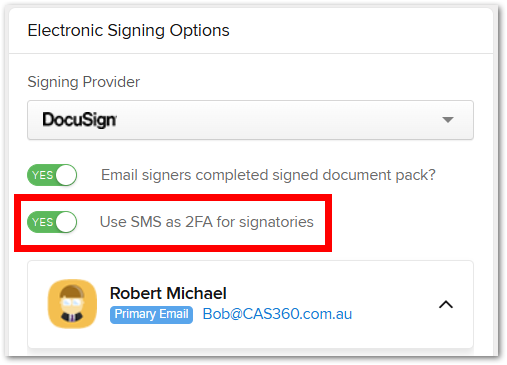Image resolution: width=507 pixels, height=365 pixels.
Task: Click the Primary Email badge
Action: pyautogui.click(x=151, y=314)
